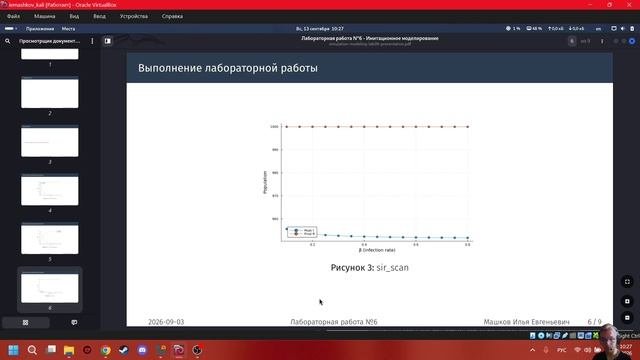This screenshot has height=360, width=640.
Task: Click the keyboard layout indicator in the guest panel
Action: click(x=598, y=29)
